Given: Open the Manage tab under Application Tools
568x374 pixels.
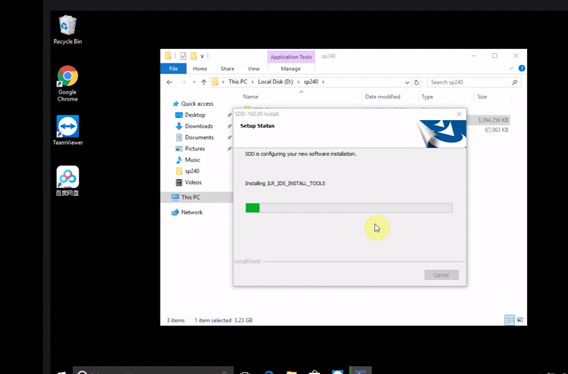Looking at the screenshot, I should click(x=291, y=68).
